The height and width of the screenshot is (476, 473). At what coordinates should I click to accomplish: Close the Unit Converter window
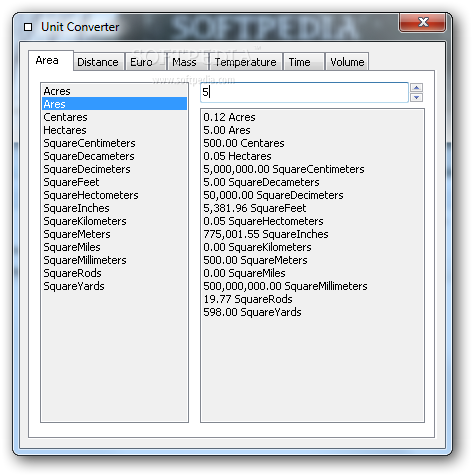(422, 22)
